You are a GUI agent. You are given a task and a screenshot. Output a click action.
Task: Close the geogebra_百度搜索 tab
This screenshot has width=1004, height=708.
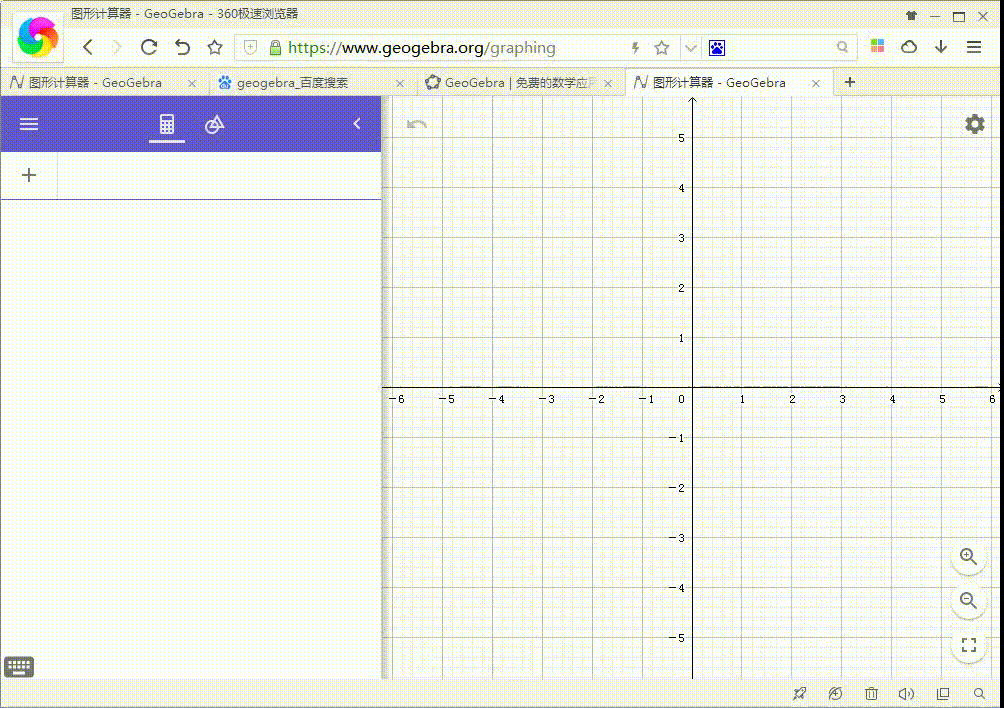[x=400, y=83]
